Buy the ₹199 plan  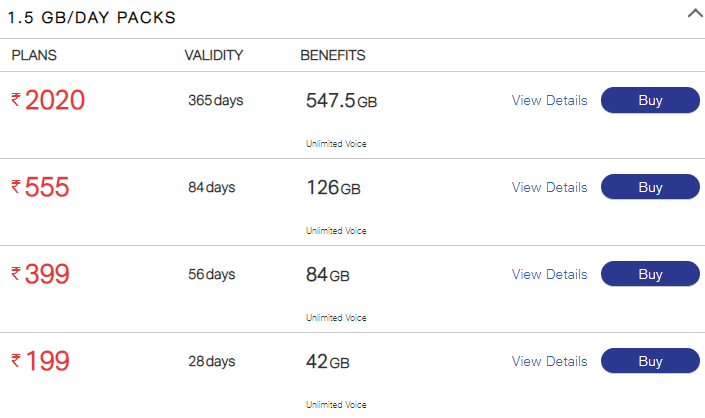[x=650, y=361]
